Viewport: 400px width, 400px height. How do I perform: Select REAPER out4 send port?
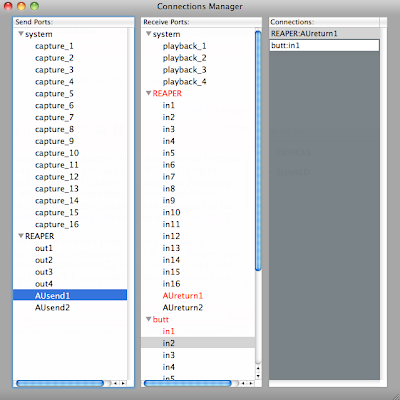pos(44,284)
